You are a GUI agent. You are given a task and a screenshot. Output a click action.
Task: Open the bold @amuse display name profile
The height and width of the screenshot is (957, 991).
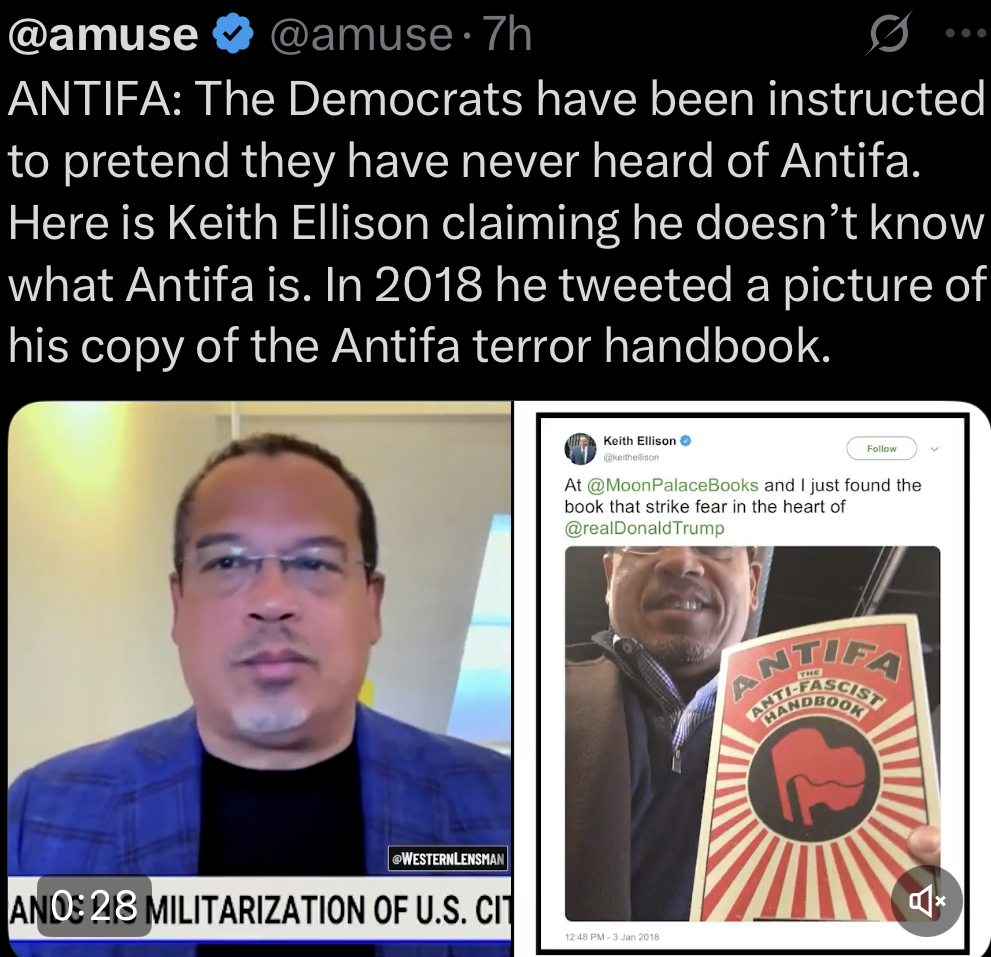pyautogui.click(x=103, y=34)
